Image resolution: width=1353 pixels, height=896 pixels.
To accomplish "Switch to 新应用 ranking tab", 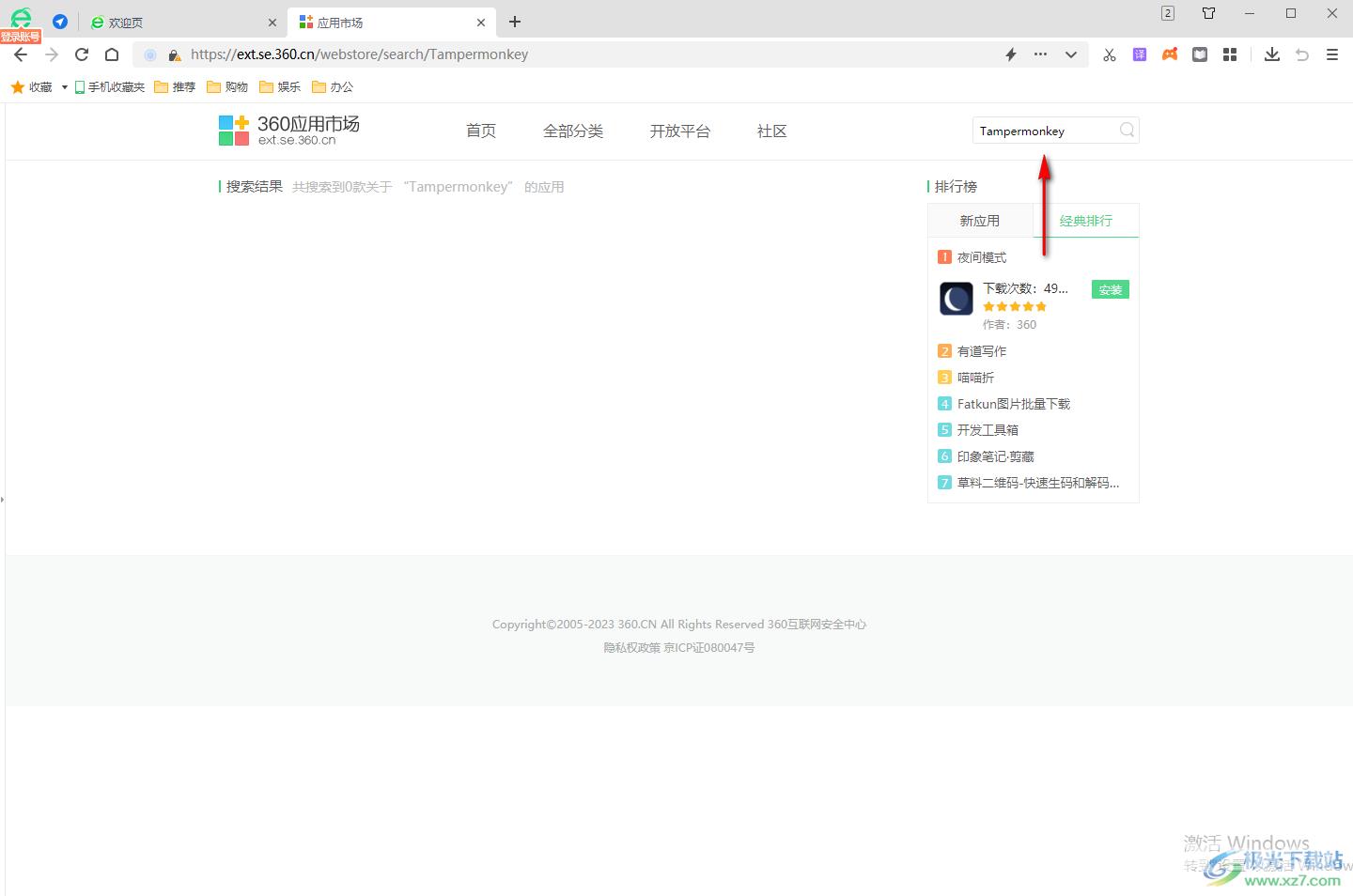I will [980, 221].
